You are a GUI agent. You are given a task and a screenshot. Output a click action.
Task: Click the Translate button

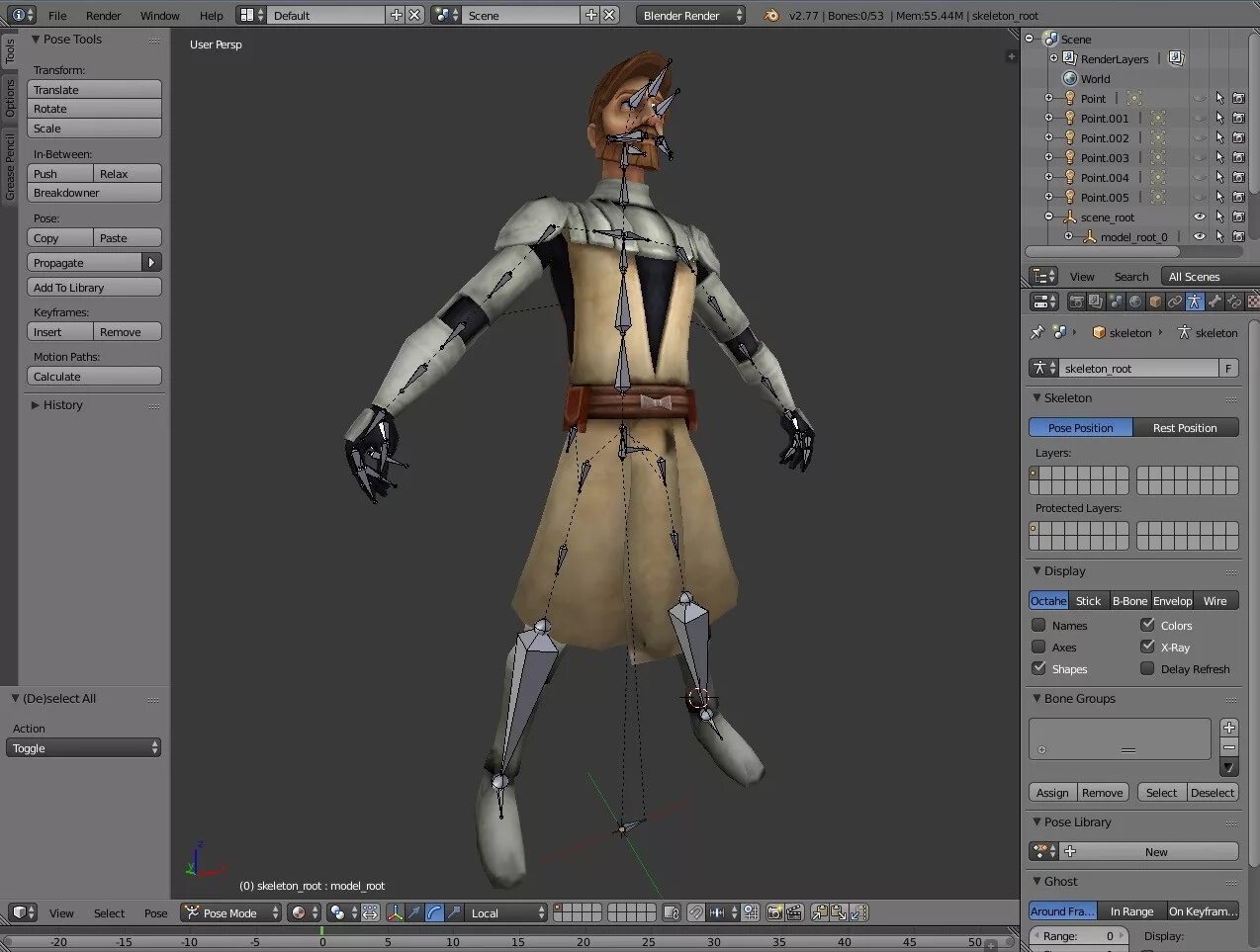click(94, 89)
